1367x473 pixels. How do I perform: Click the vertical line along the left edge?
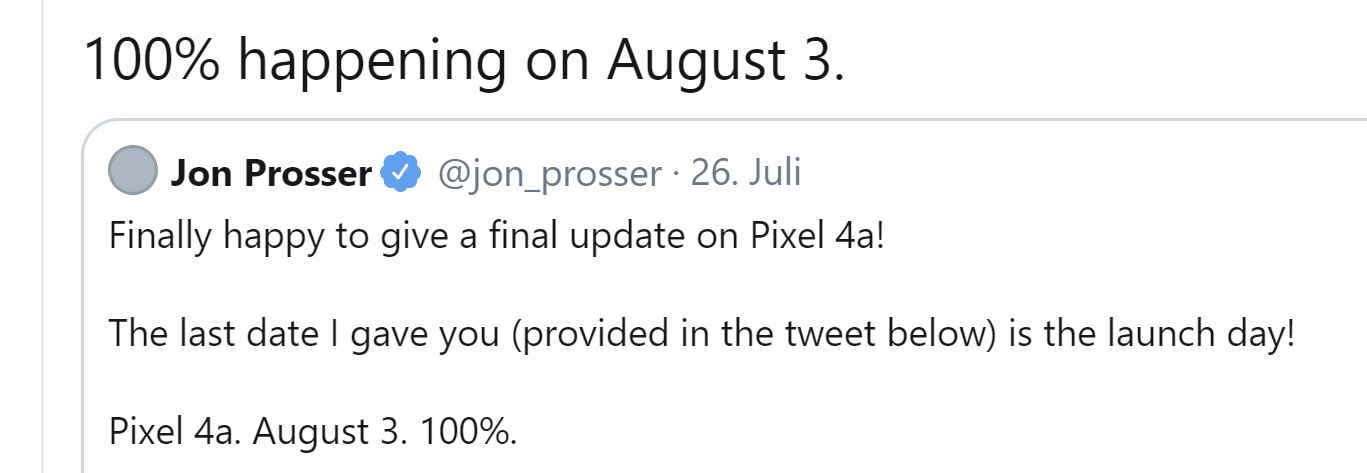point(44,236)
